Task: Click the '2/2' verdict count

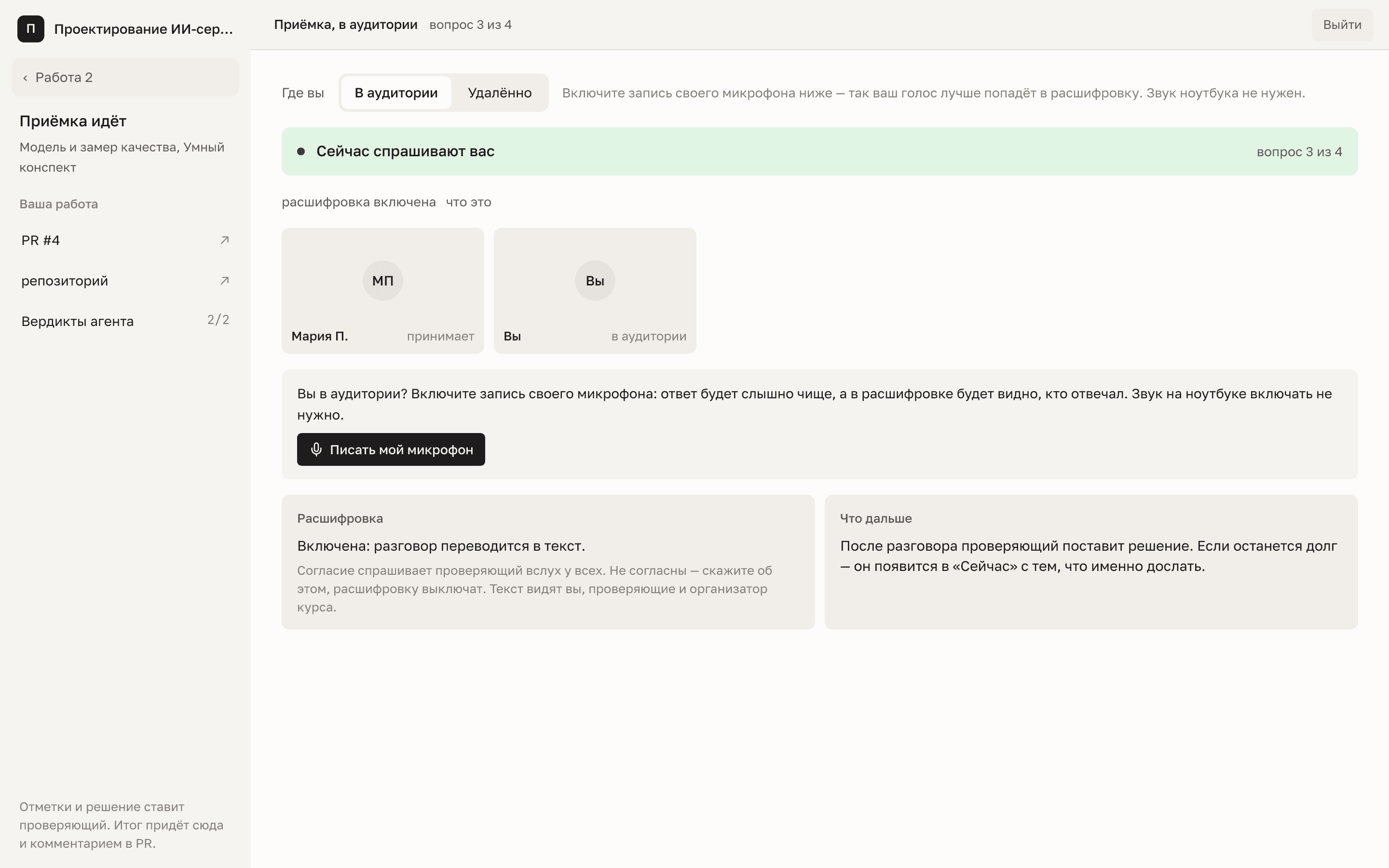Action: coord(218,320)
